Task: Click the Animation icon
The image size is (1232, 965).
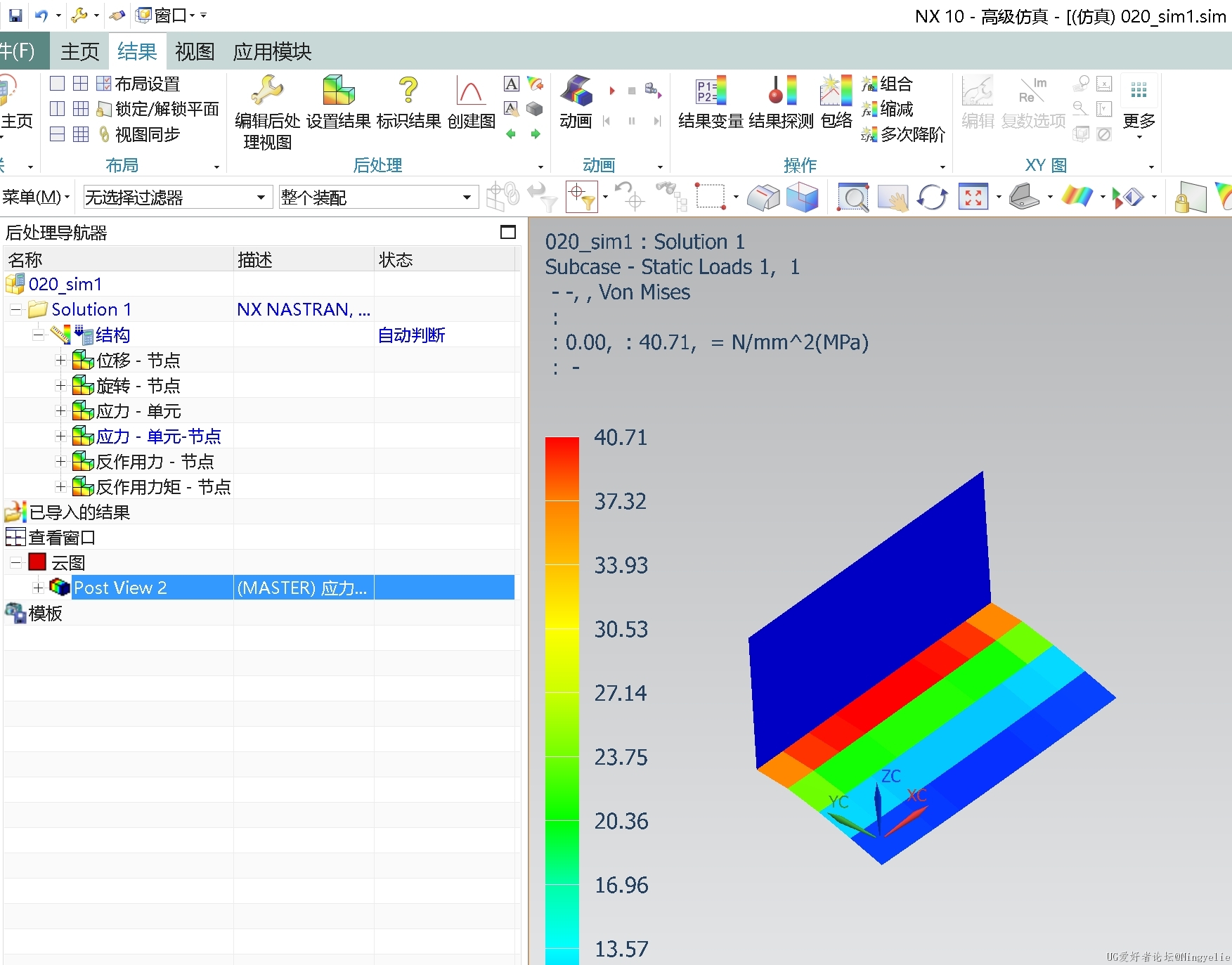Action: coord(576,90)
